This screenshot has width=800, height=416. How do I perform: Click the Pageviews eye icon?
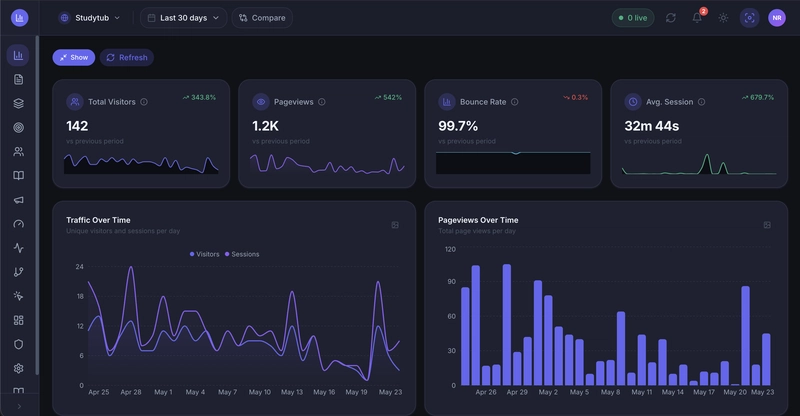point(261,102)
